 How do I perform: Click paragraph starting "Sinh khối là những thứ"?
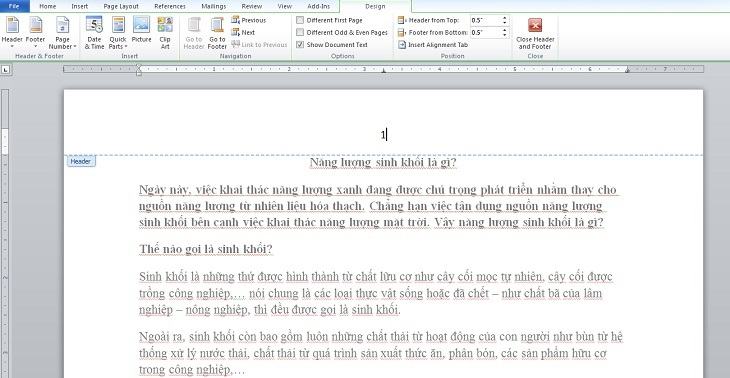376,293
